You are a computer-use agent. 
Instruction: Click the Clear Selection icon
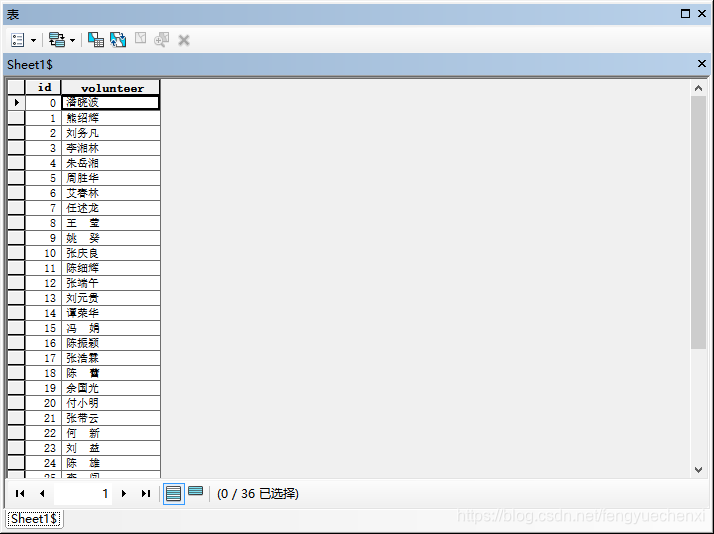click(140, 38)
